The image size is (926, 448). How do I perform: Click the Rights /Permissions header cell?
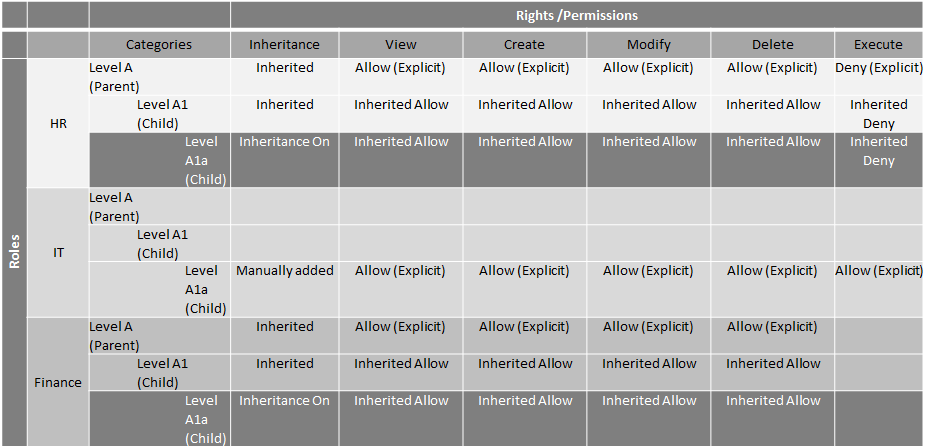[x=576, y=15]
